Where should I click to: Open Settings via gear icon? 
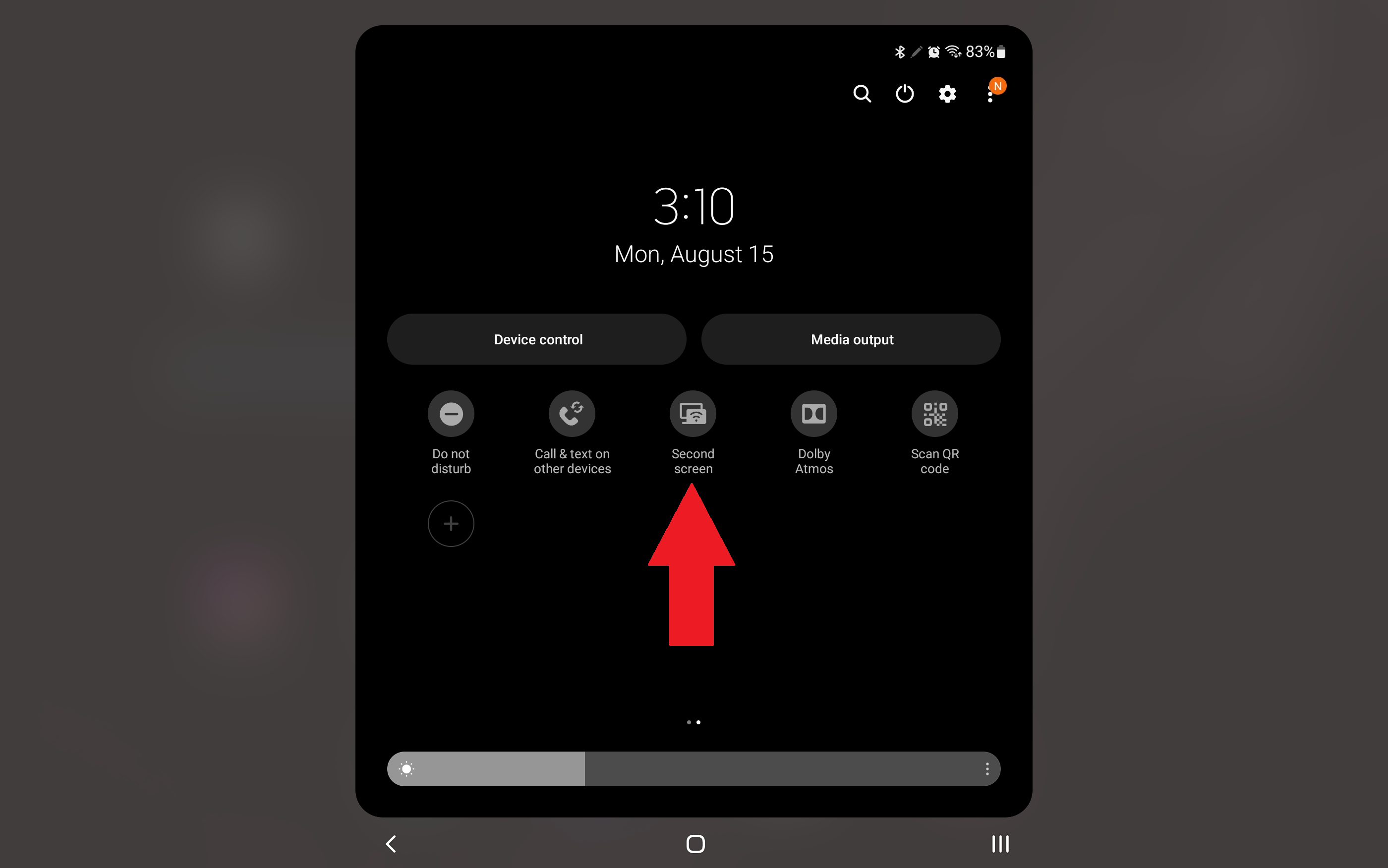(947, 92)
